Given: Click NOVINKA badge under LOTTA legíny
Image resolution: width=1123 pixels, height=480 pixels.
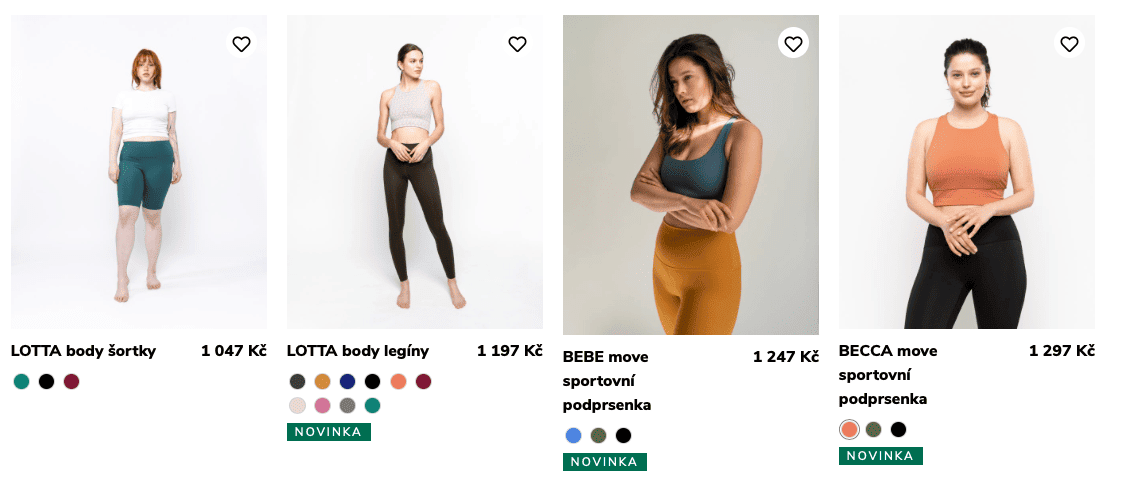Looking at the screenshot, I should (x=329, y=432).
